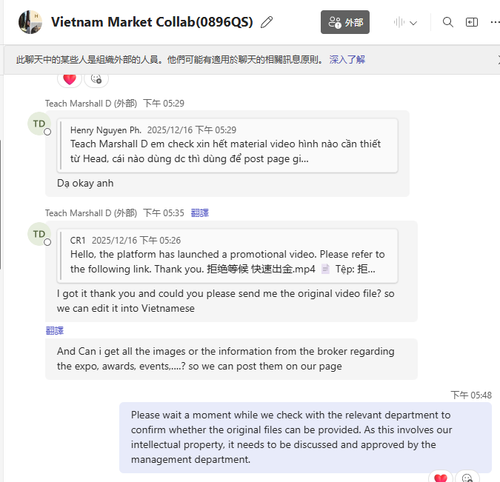The width and height of the screenshot is (500, 482).
Task: Click 翻譯 above the 'And Can i get' message
Action: pyautogui.click(x=55, y=331)
